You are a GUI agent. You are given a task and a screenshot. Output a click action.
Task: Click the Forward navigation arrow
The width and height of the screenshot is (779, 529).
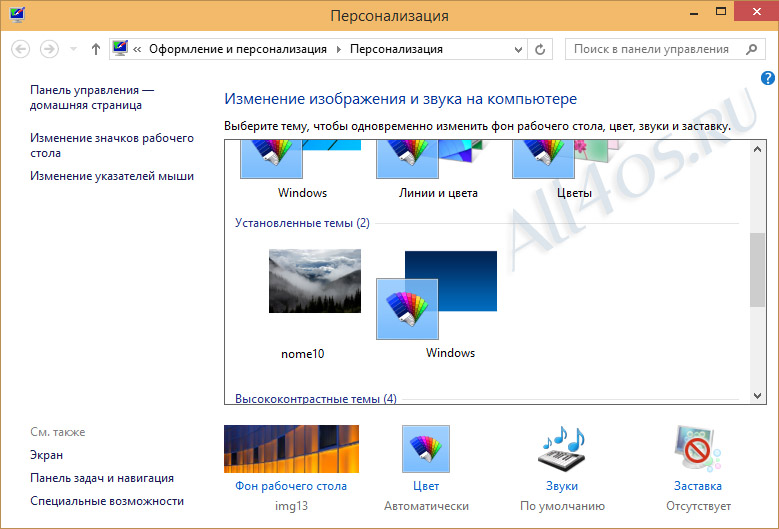tap(49, 49)
